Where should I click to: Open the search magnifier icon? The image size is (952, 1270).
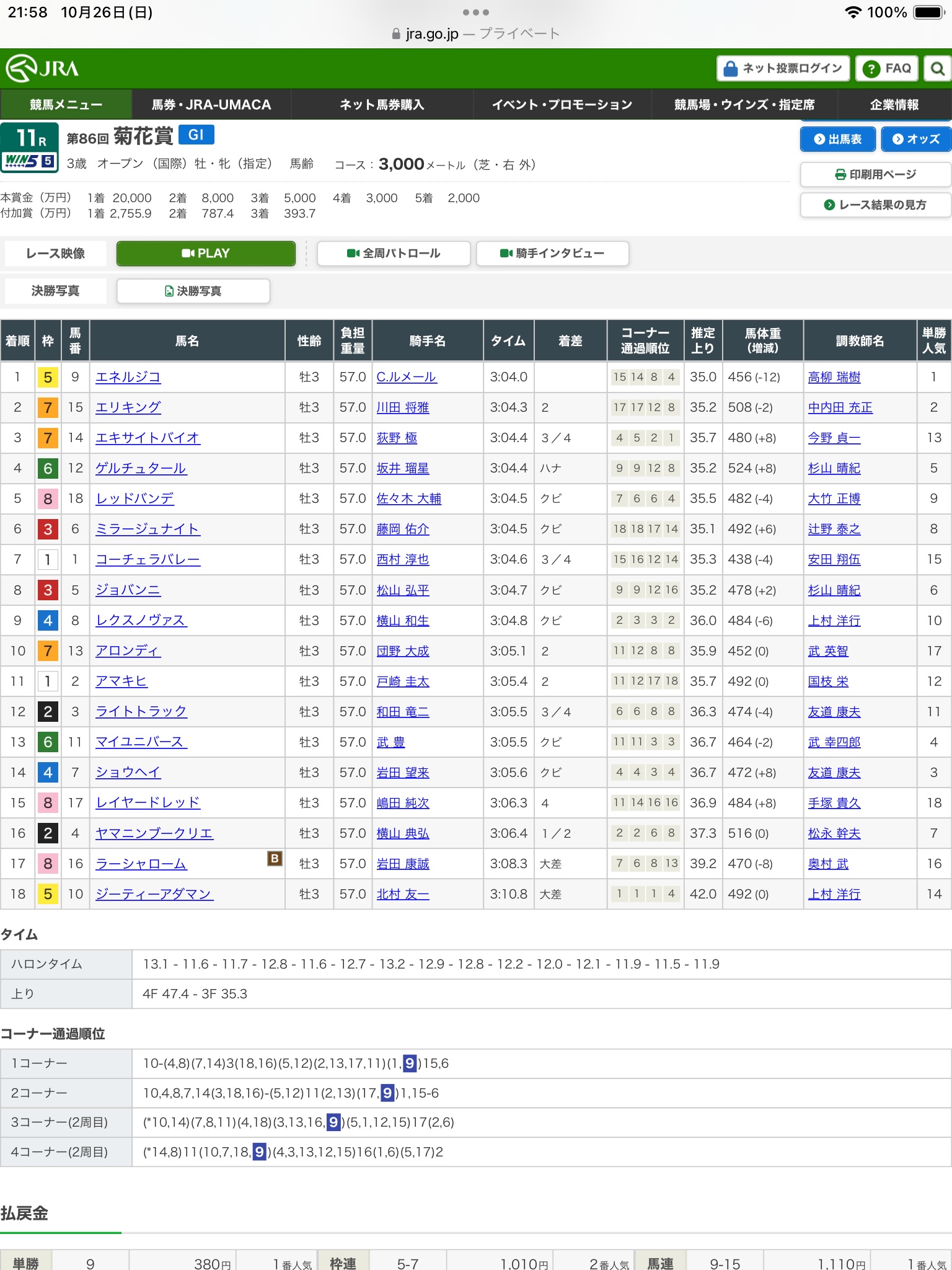point(937,68)
